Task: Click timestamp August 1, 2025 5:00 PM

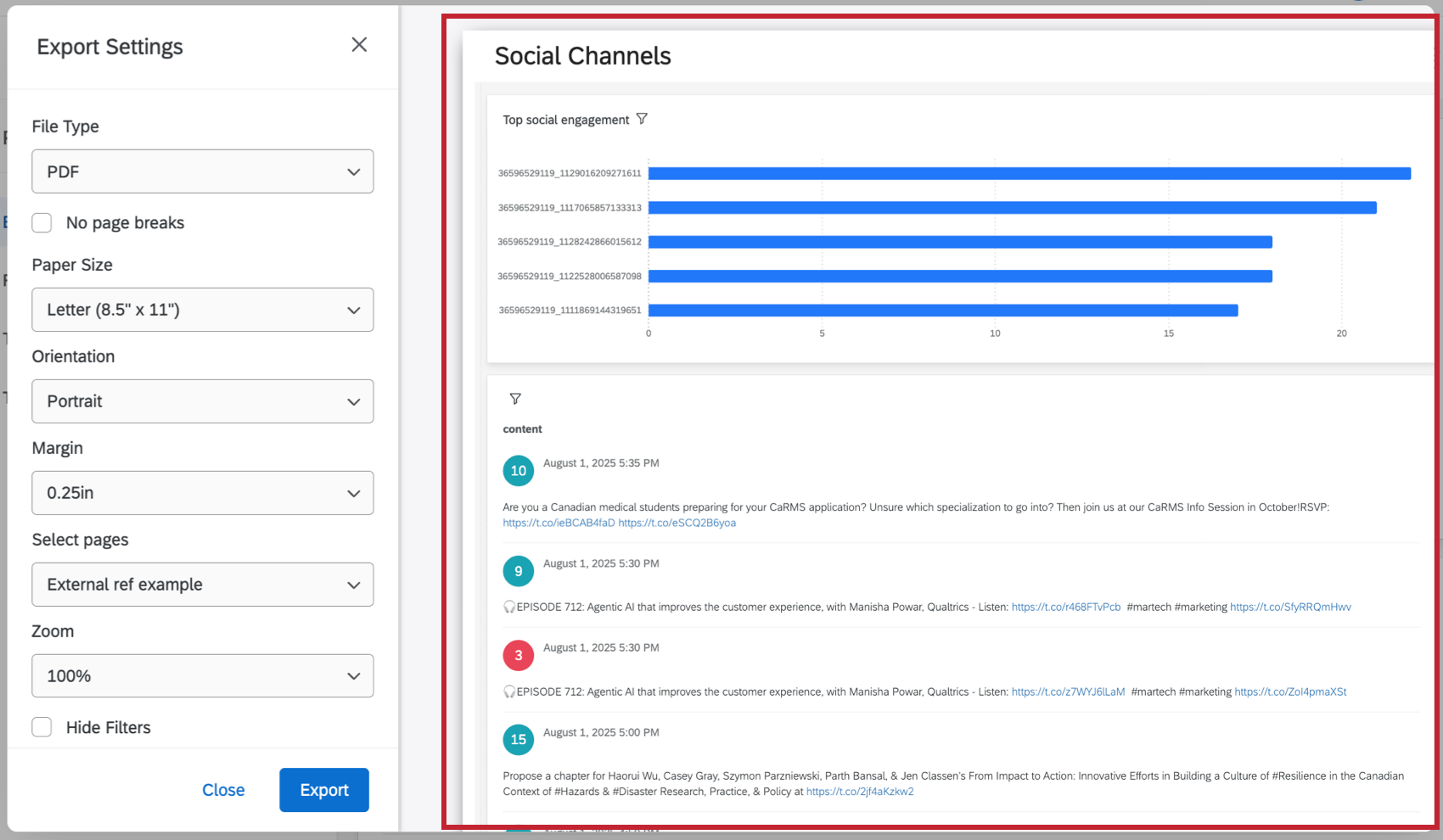Action: pos(601,732)
